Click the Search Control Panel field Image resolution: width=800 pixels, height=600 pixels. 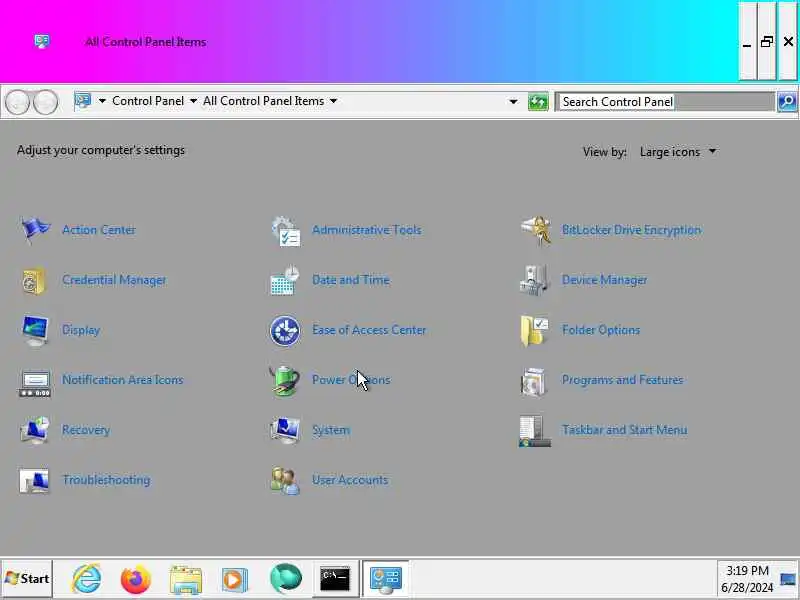tap(665, 102)
